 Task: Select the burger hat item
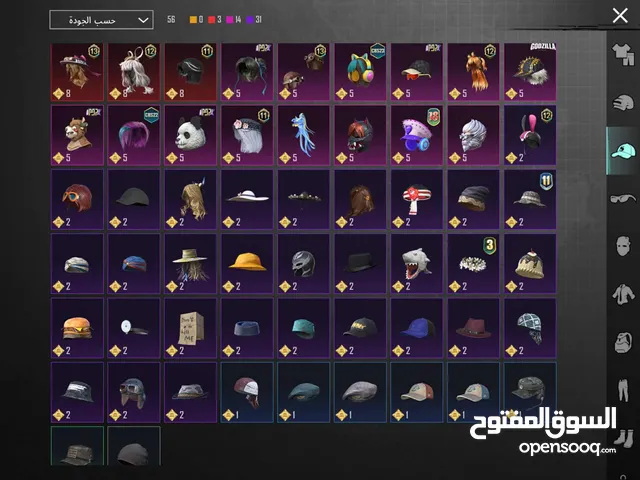click(x=77, y=328)
